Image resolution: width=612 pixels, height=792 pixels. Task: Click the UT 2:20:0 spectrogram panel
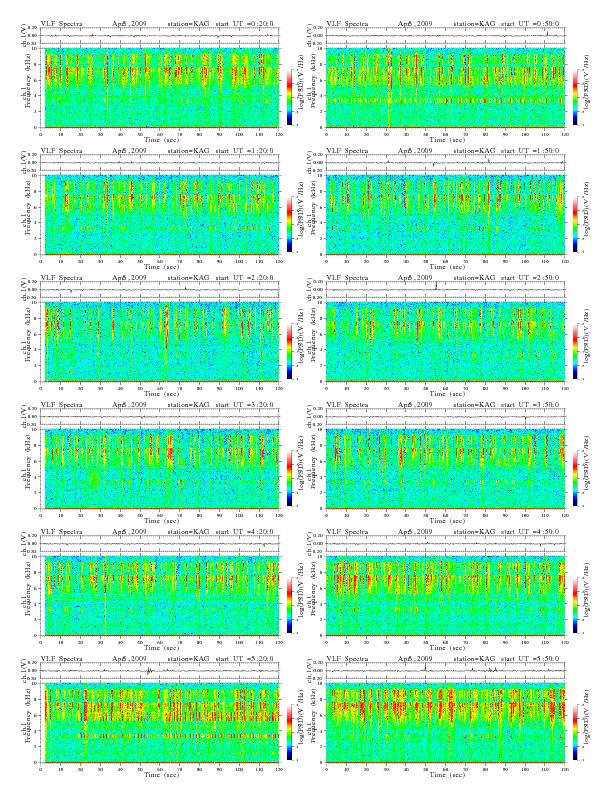[160, 342]
